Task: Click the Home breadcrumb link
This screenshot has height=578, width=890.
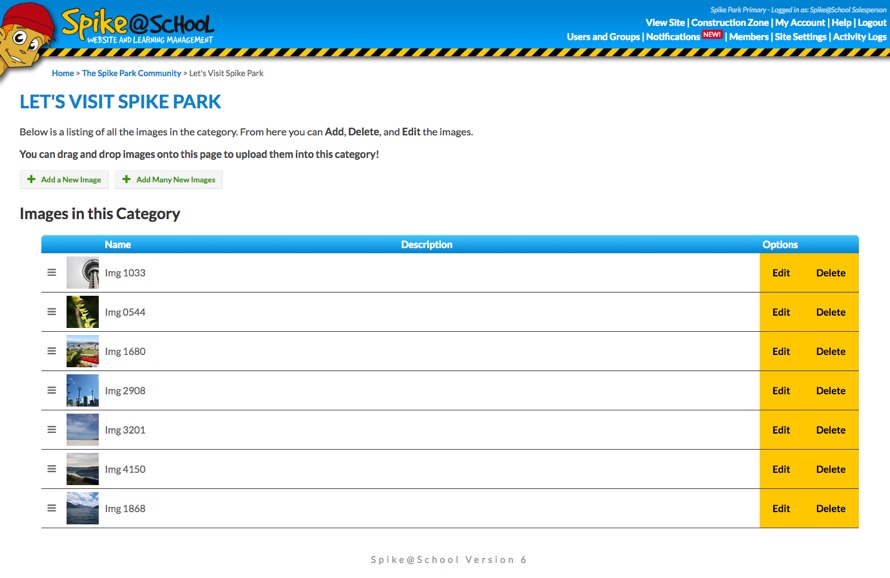Action: [x=63, y=73]
